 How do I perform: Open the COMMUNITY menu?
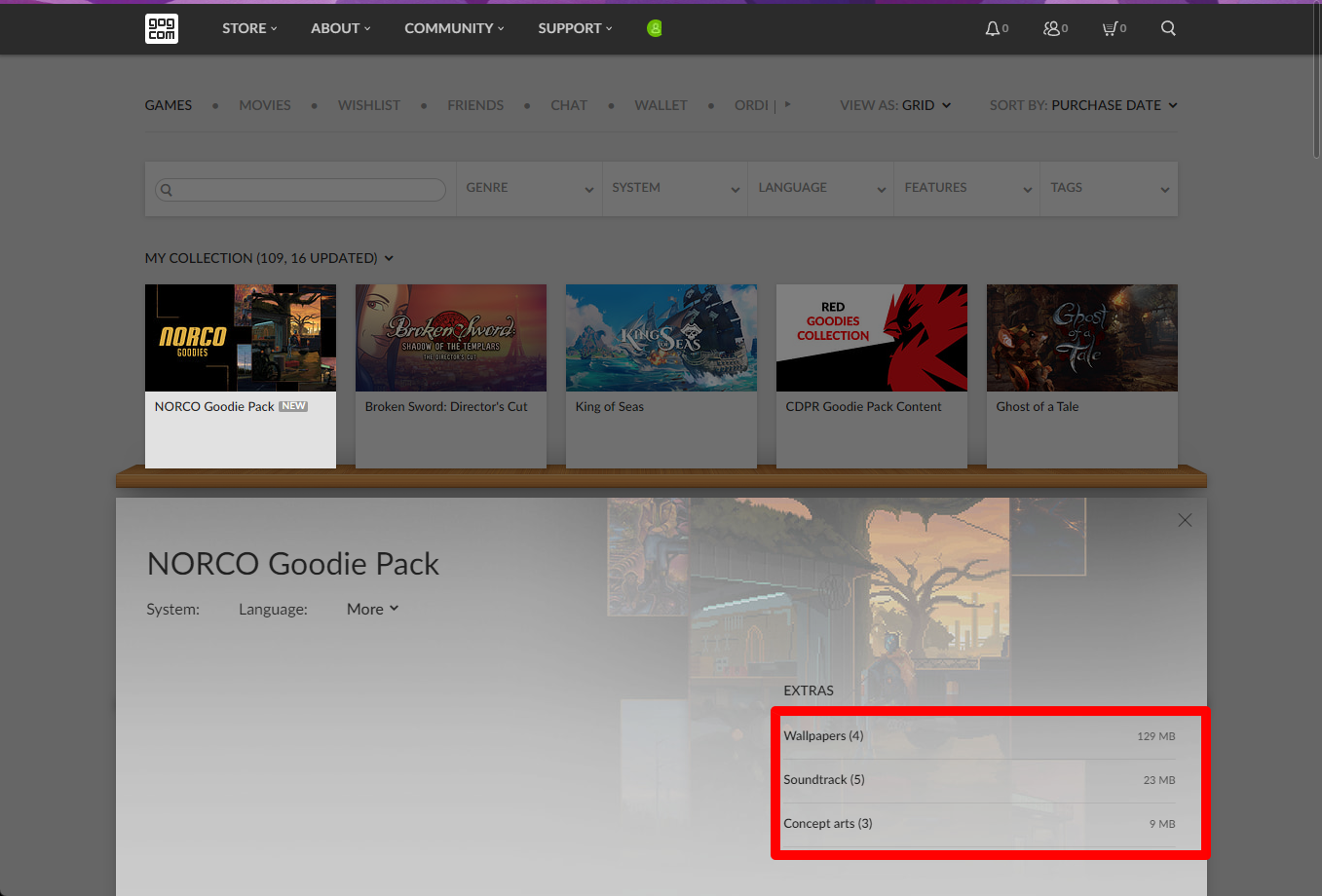click(455, 28)
